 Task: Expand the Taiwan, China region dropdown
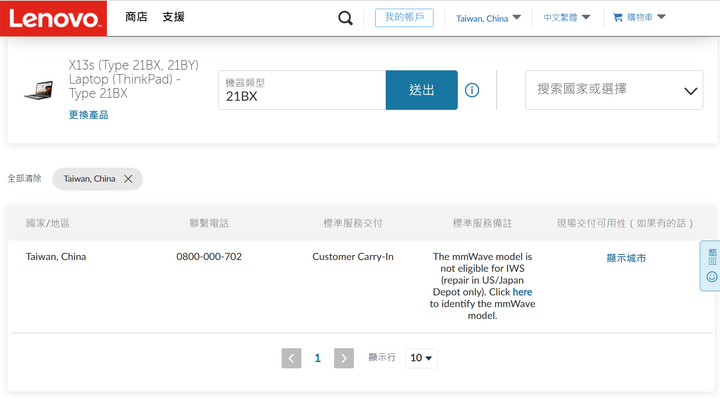click(x=488, y=18)
